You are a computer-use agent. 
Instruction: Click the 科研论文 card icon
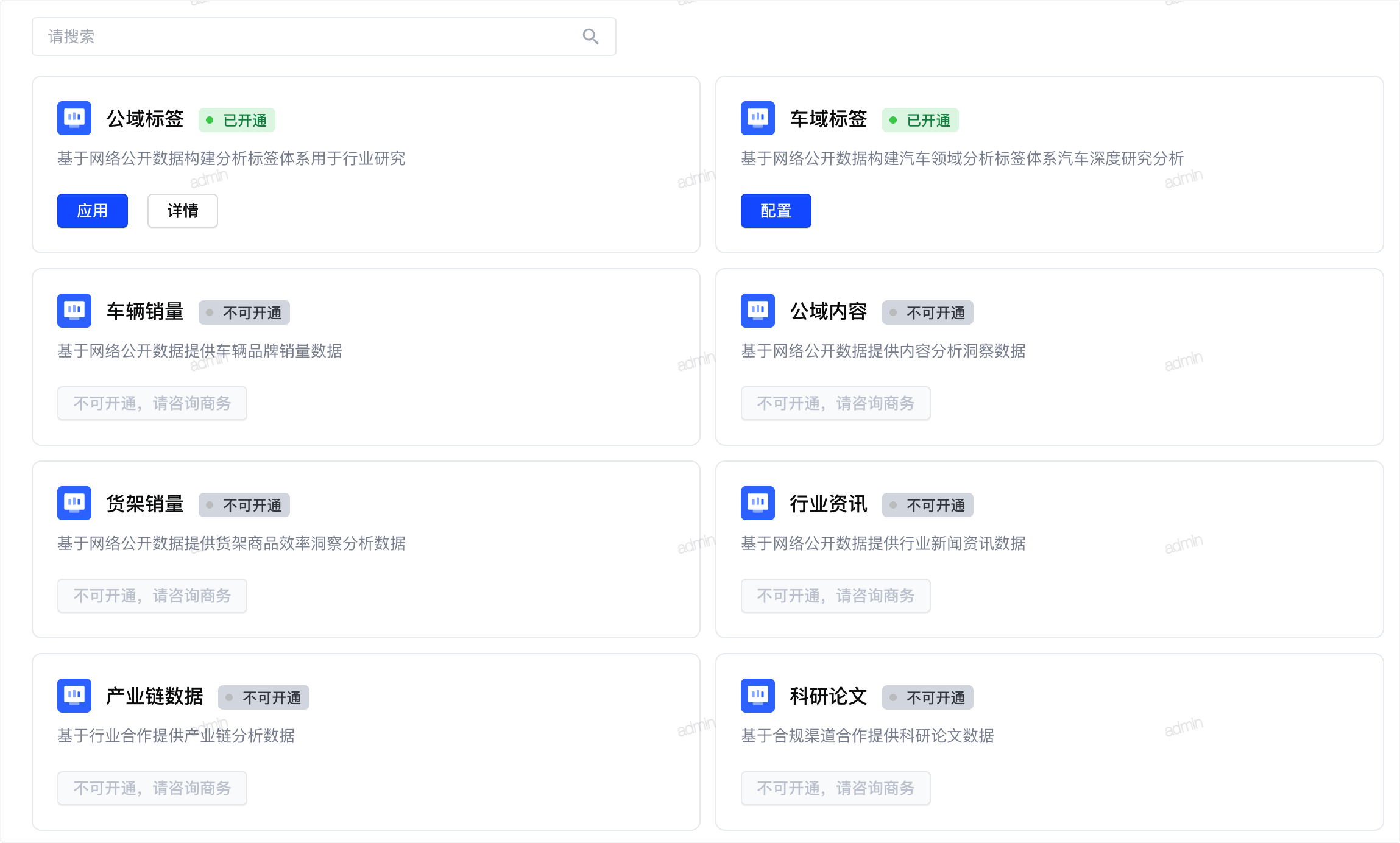coord(758,696)
